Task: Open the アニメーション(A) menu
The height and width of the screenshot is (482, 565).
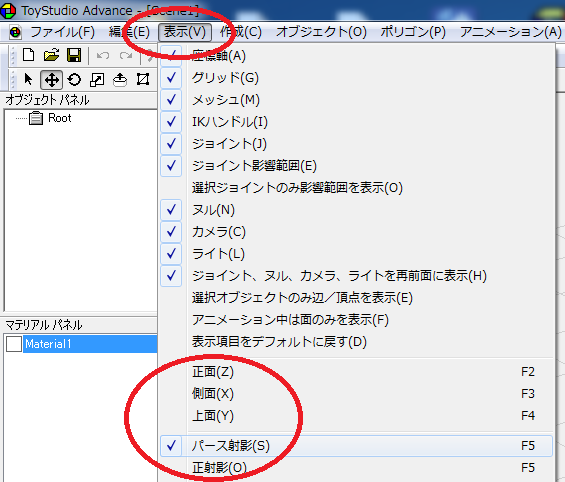Action: click(x=510, y=32)
